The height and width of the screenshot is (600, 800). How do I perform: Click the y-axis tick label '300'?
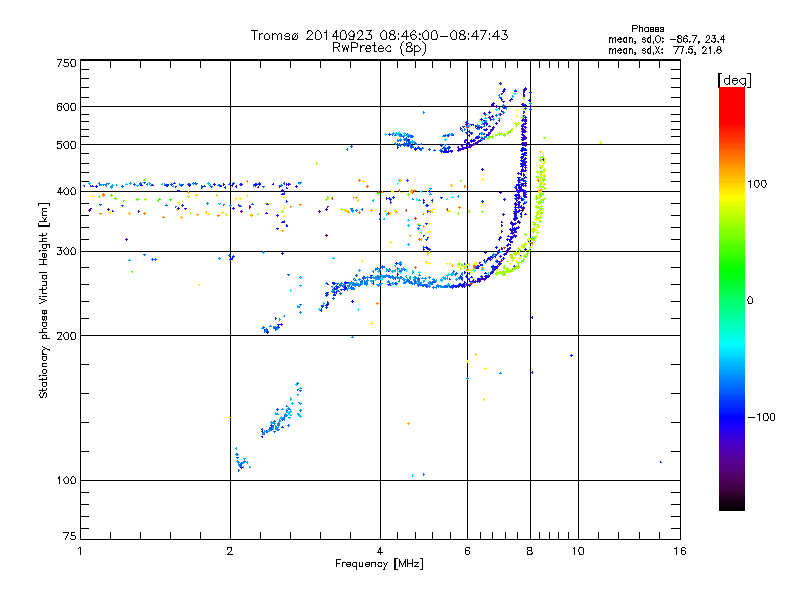tap(66, 252)
